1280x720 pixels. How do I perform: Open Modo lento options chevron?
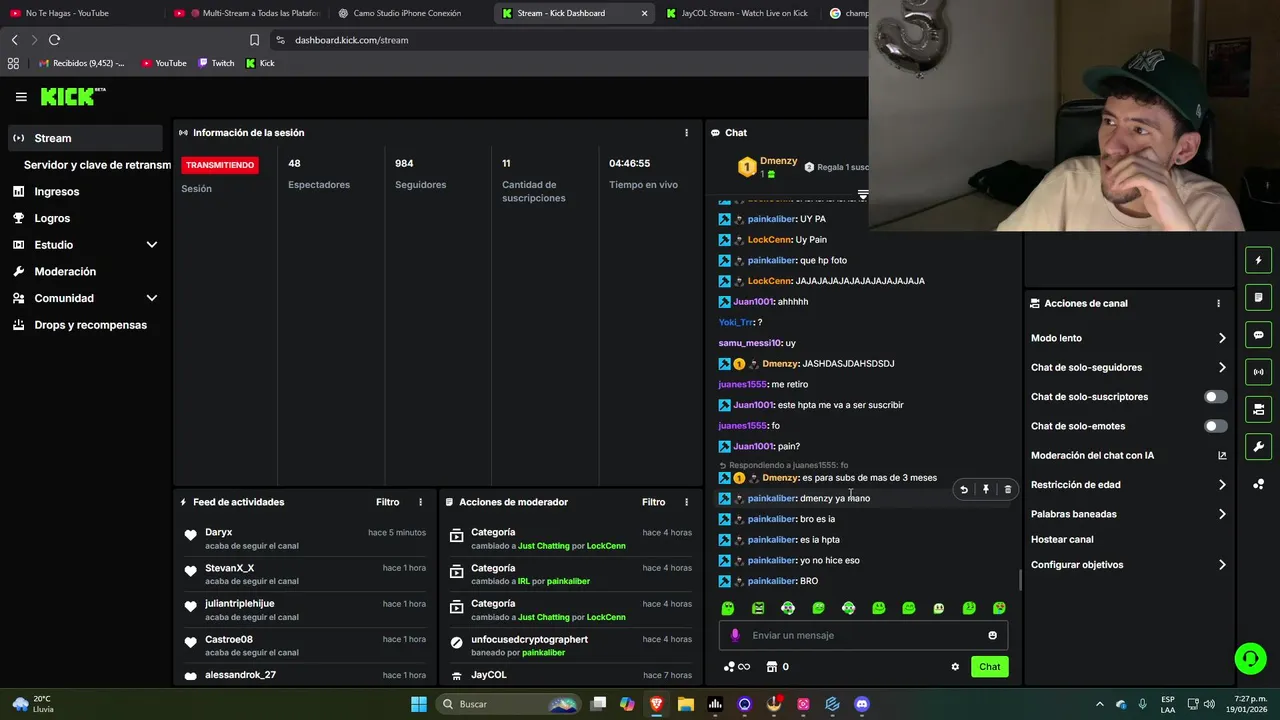click(x=1222, y=338)
